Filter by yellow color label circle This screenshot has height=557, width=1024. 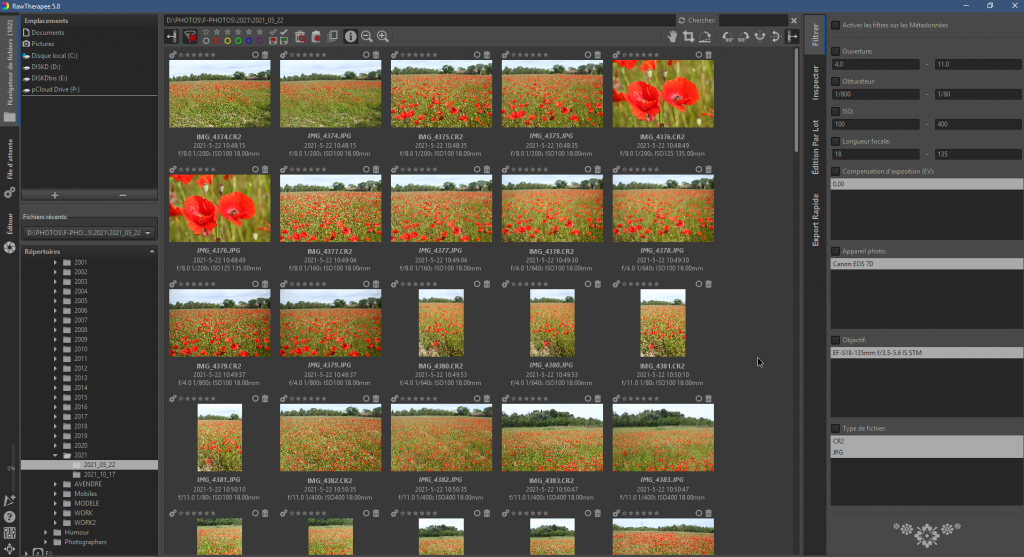[x=227, y=40]
